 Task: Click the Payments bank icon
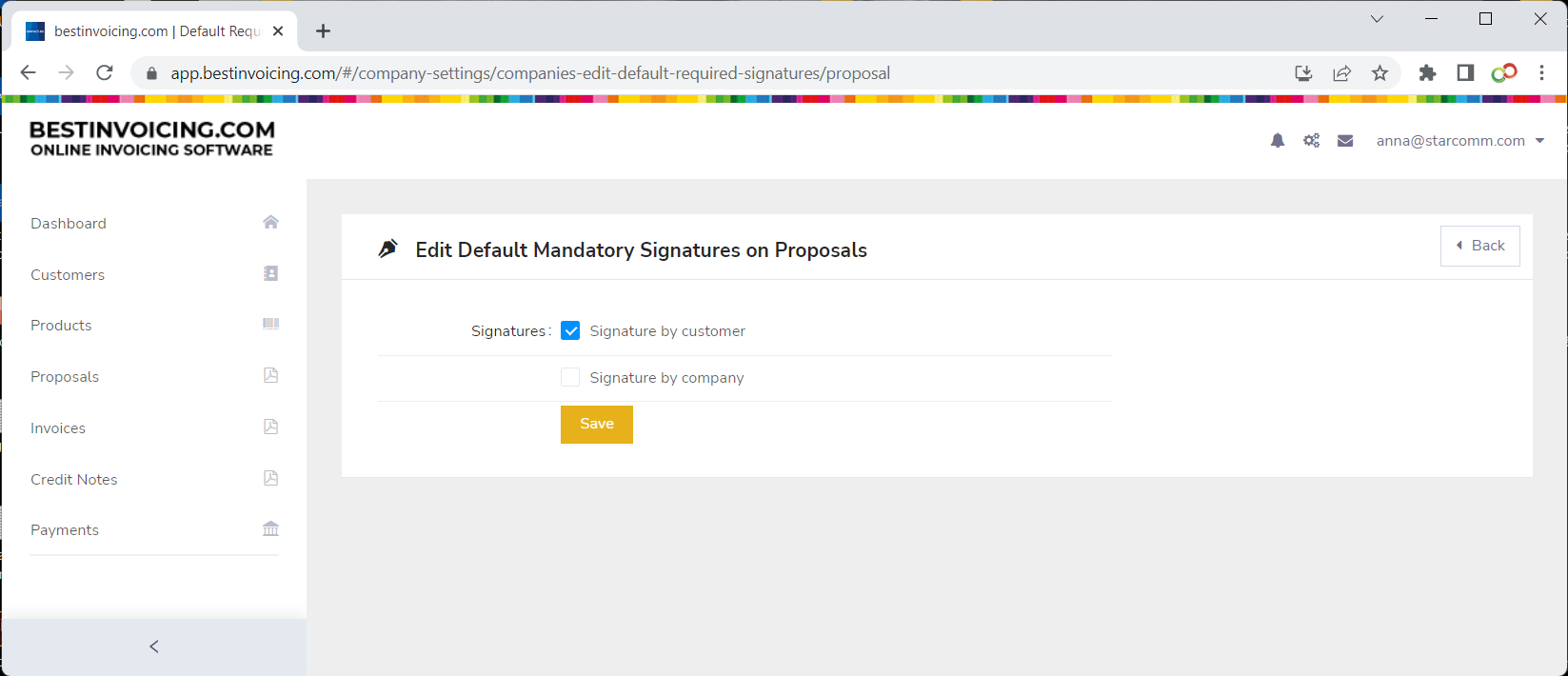270,528
